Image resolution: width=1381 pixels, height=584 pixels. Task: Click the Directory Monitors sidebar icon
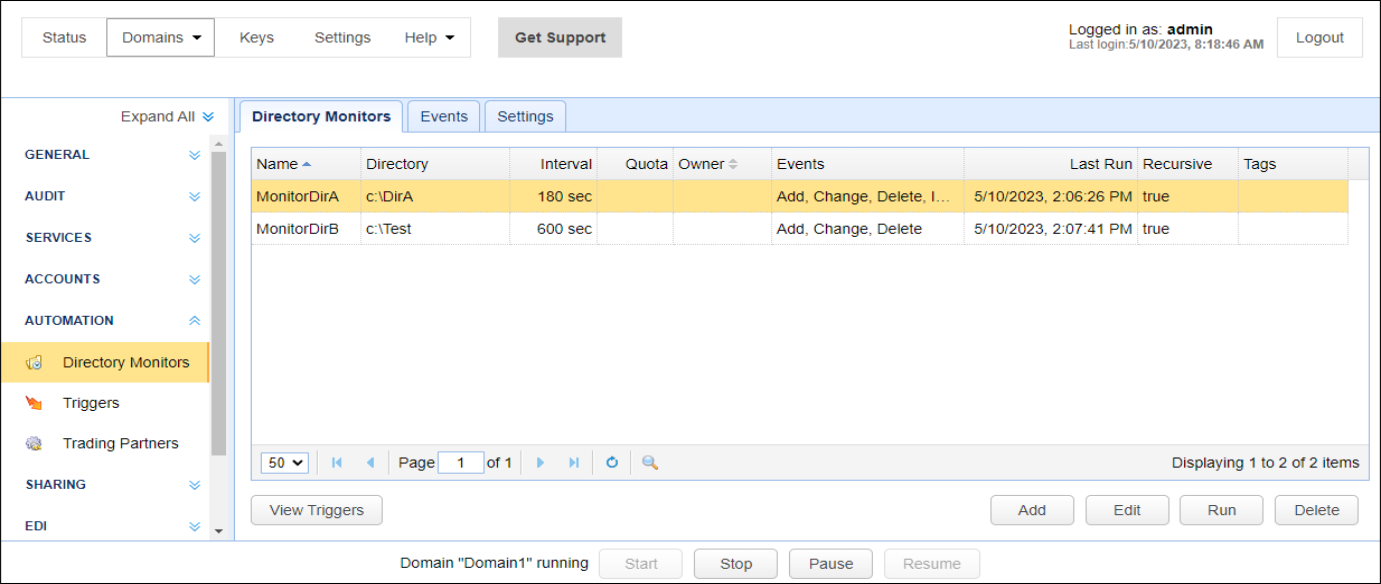click(34, 363)
